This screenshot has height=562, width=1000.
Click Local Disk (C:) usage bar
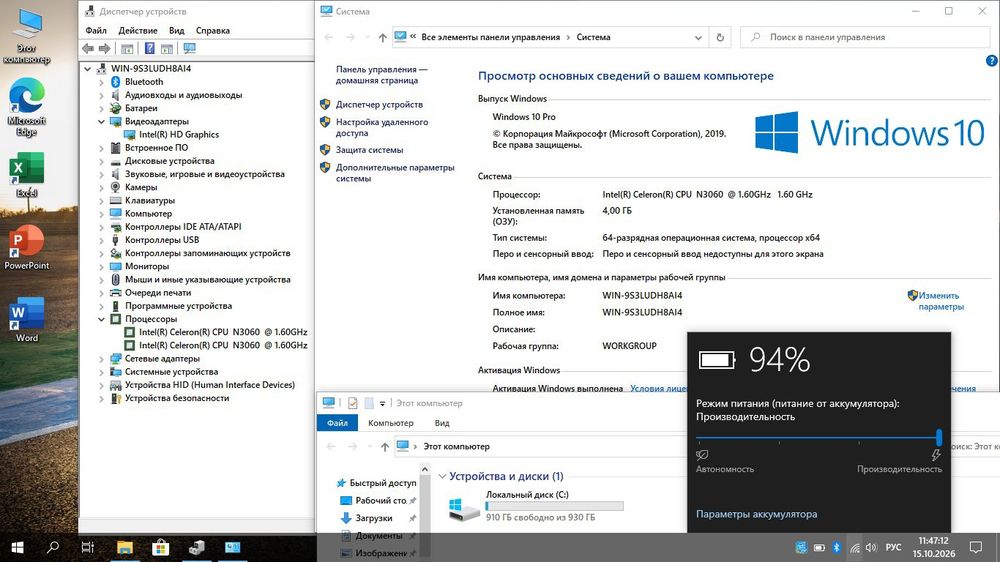click(554, 506)
